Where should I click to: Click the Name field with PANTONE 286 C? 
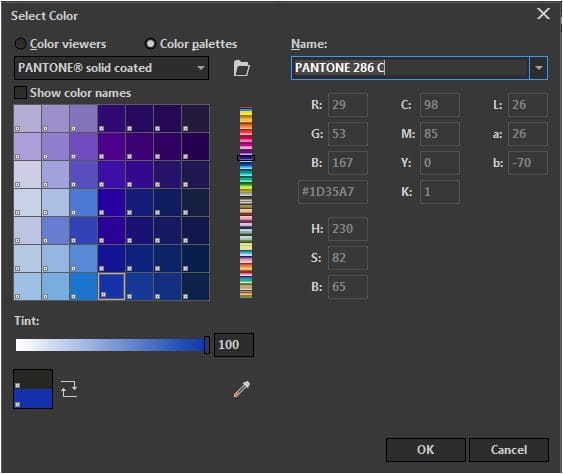pyautogui.click(x=410, y=68)
